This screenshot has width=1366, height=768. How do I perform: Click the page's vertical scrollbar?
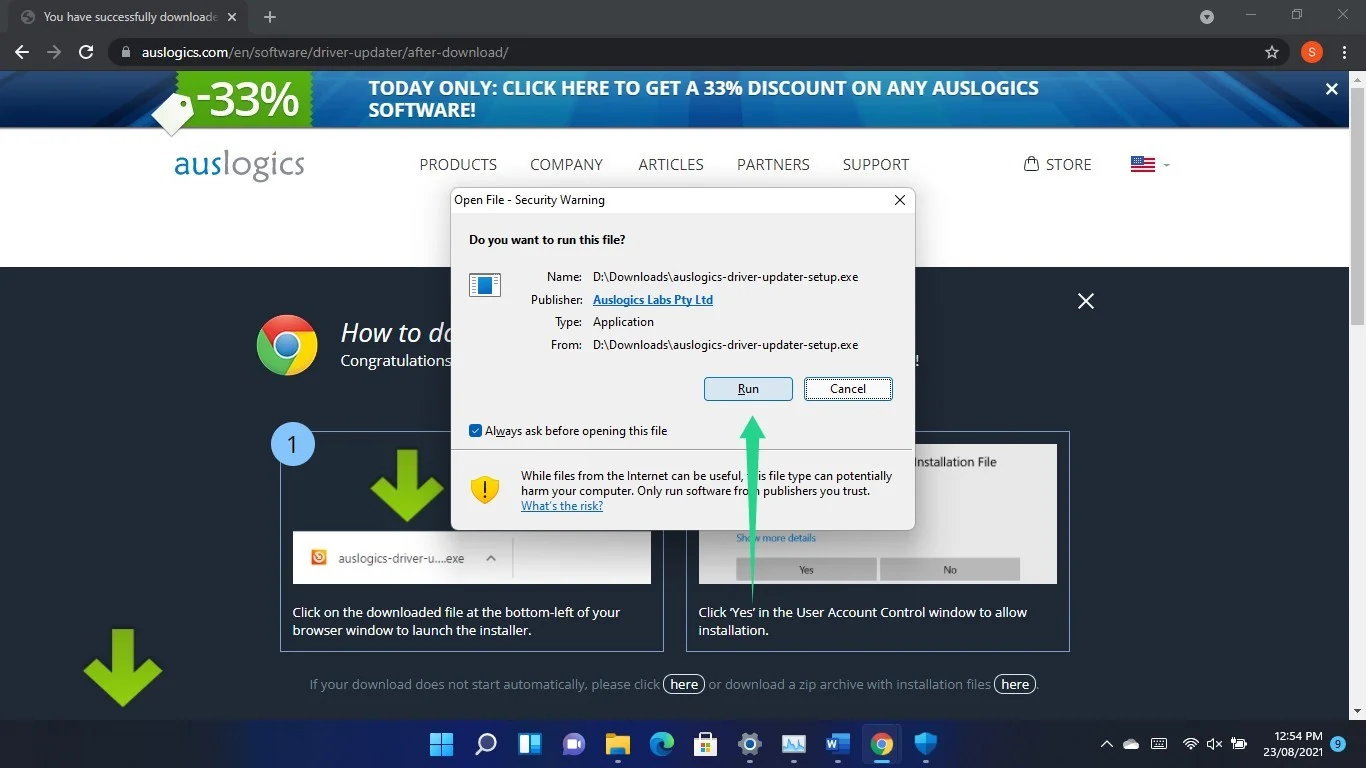[1357, 200]
